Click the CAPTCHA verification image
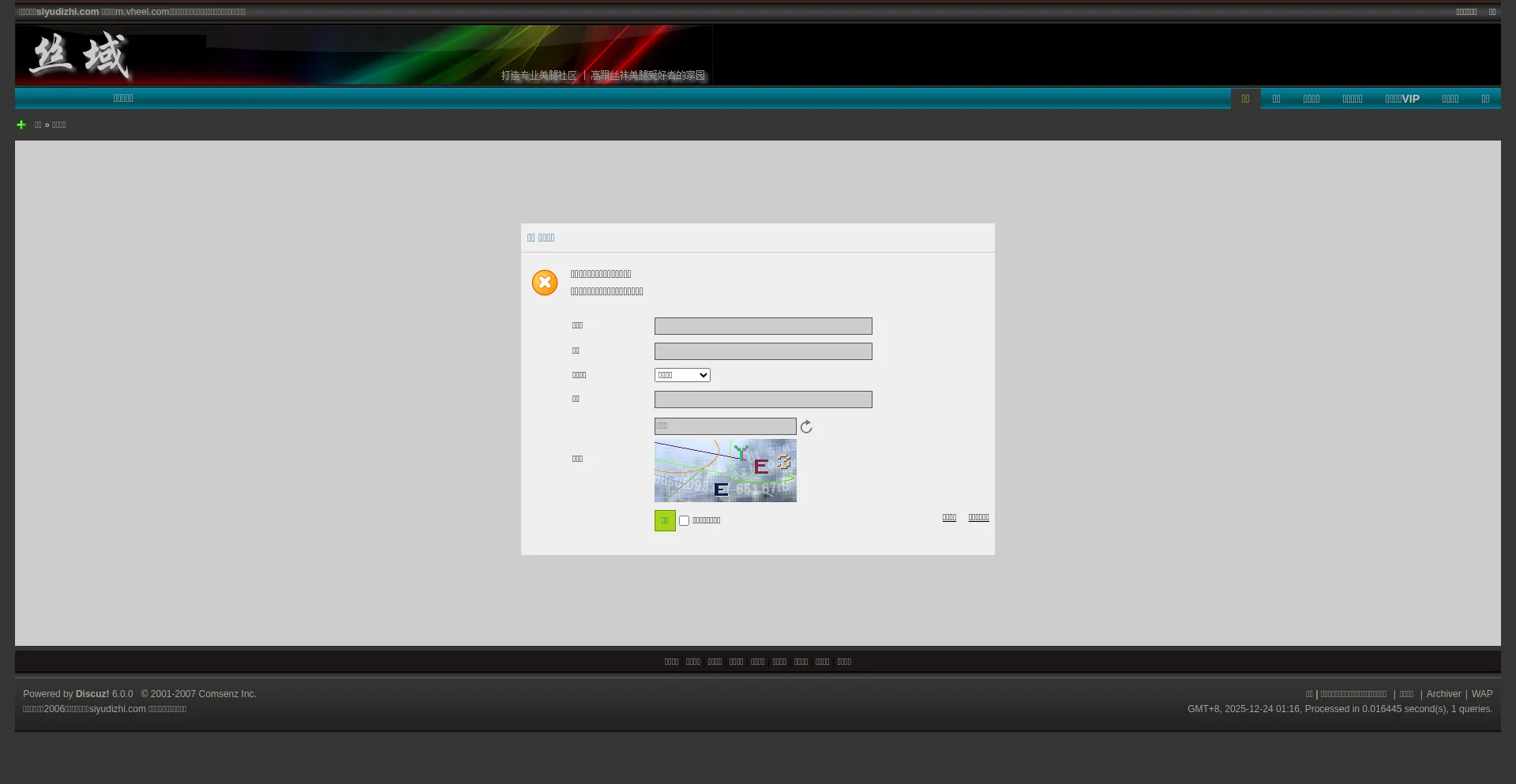The width and height of the screenshot is (1516, 784). coord(725,471)
